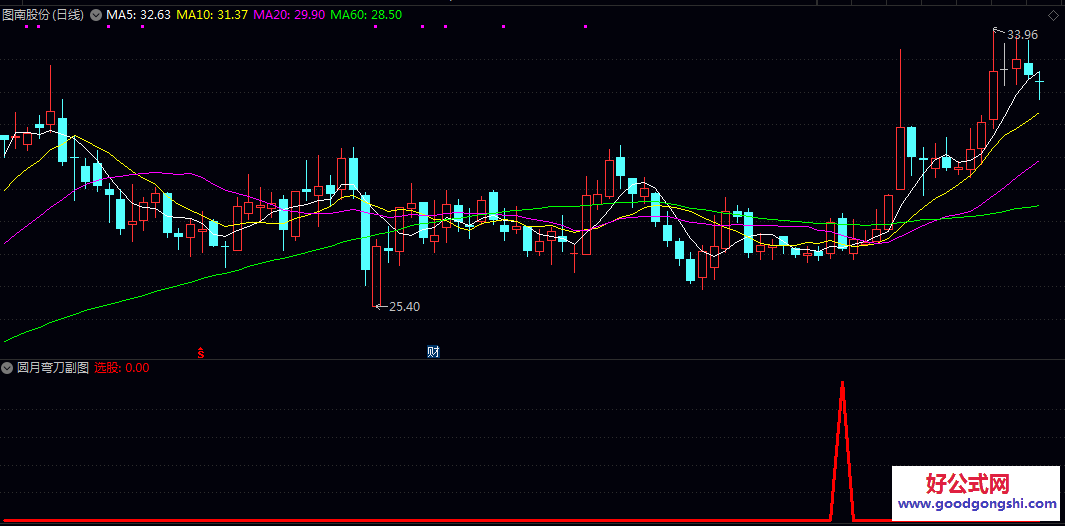Click the 选股: 0.00 value label
The width and height of the screenshot is (1065, 526).
[x=122, y=368]
